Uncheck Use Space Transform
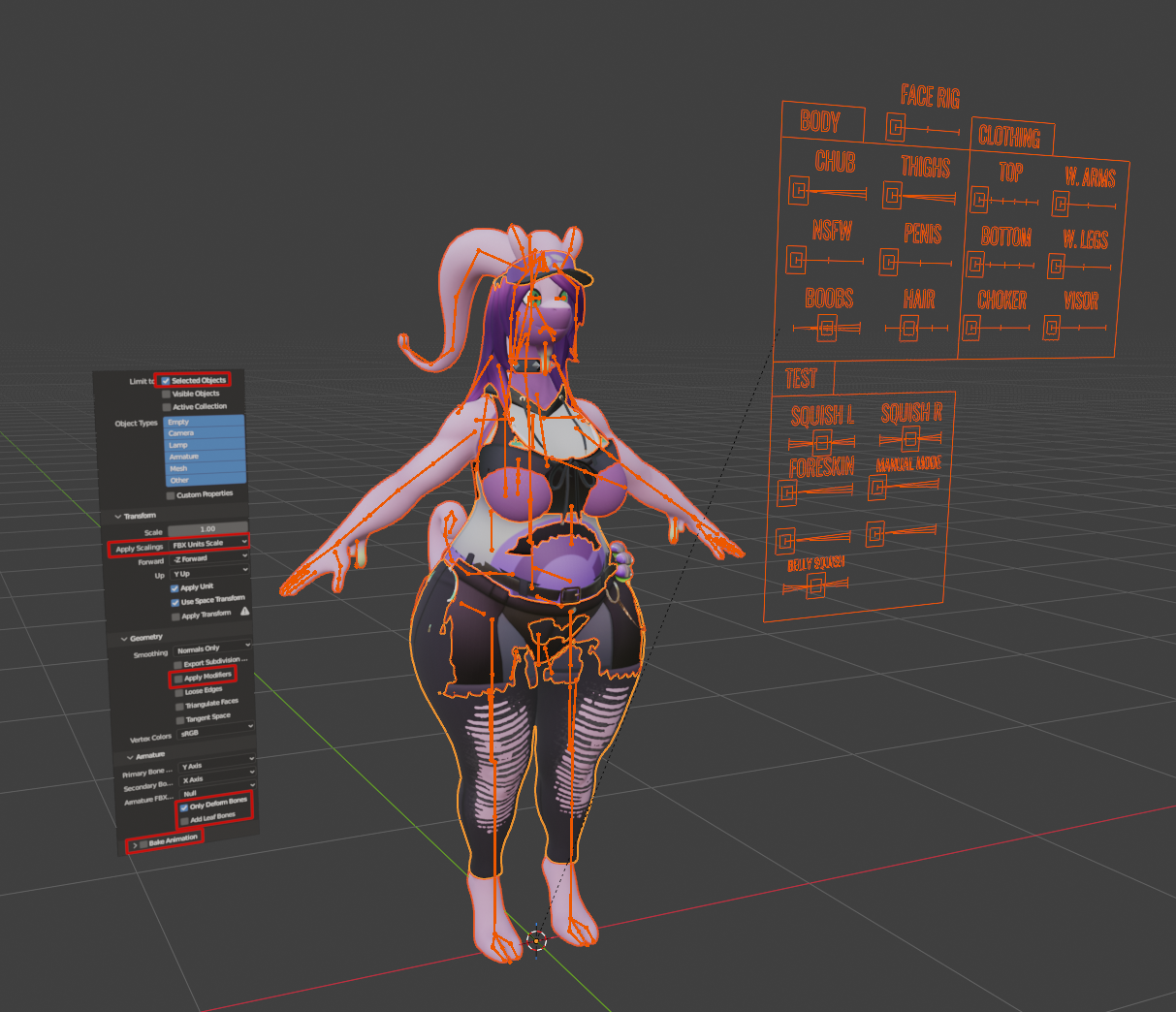The image size is (1176, 1012). tap(175, 603)
